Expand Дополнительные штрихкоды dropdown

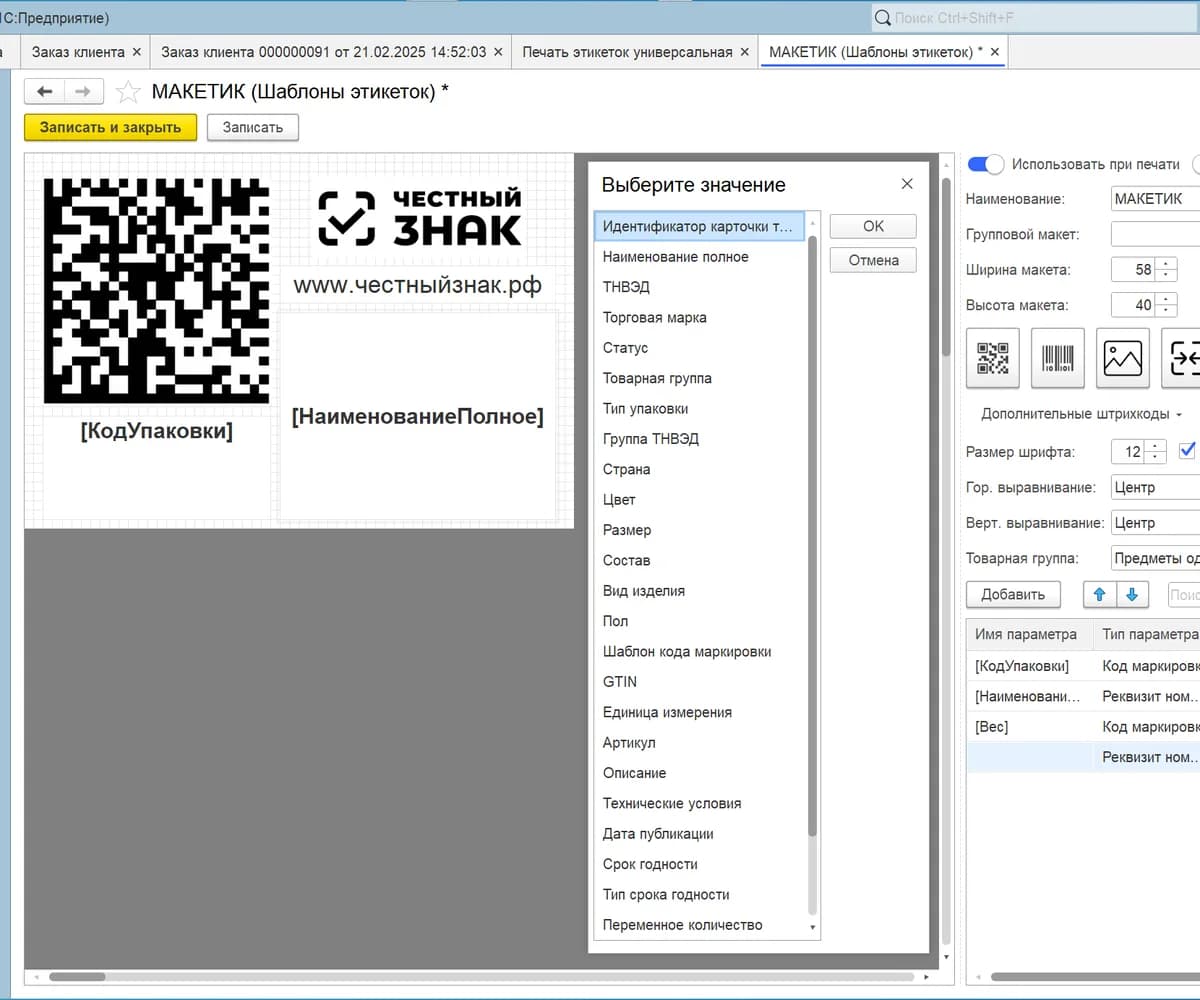tap(1081, 414)
